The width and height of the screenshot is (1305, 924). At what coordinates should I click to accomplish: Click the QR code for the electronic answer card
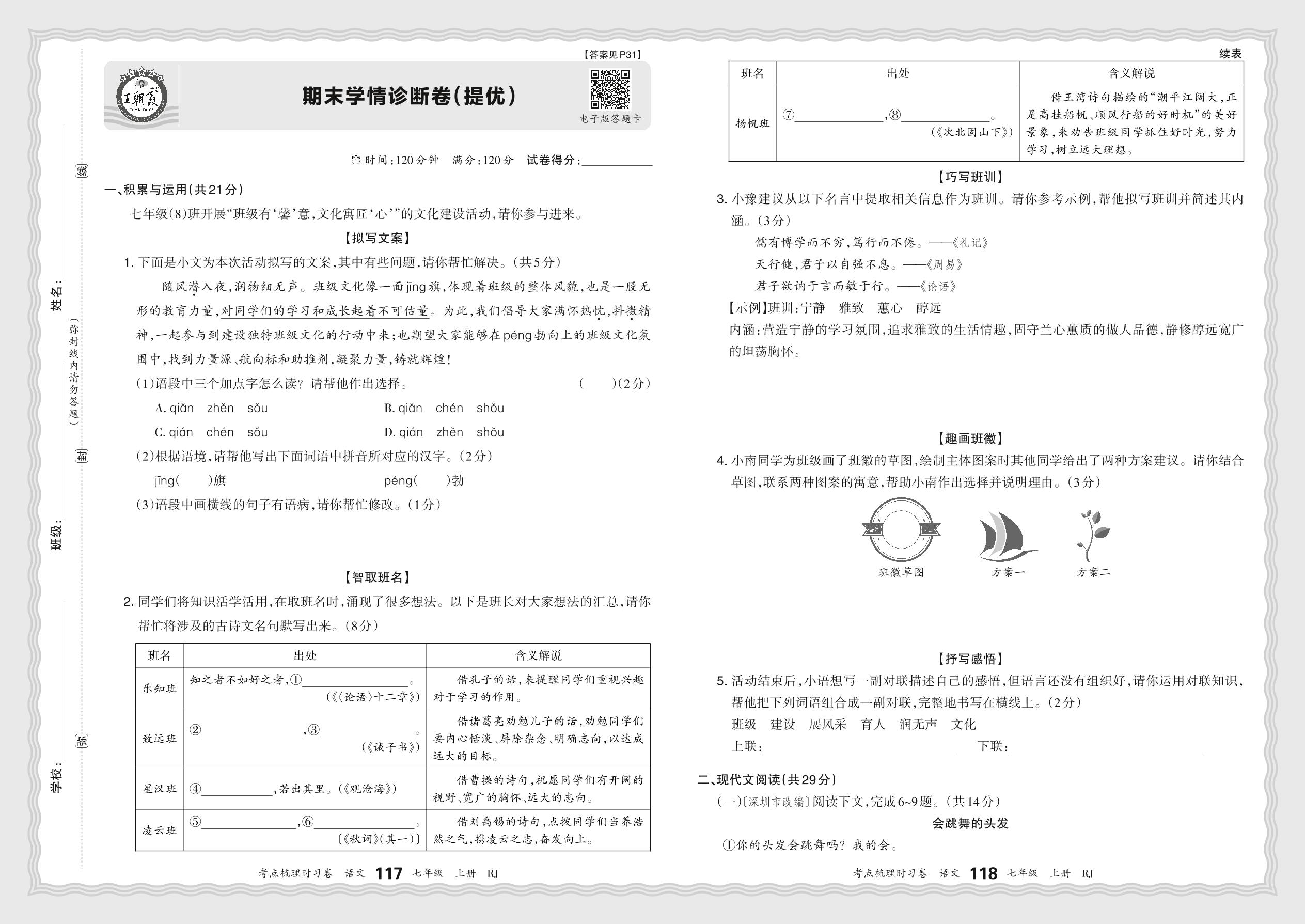point(610,89)
